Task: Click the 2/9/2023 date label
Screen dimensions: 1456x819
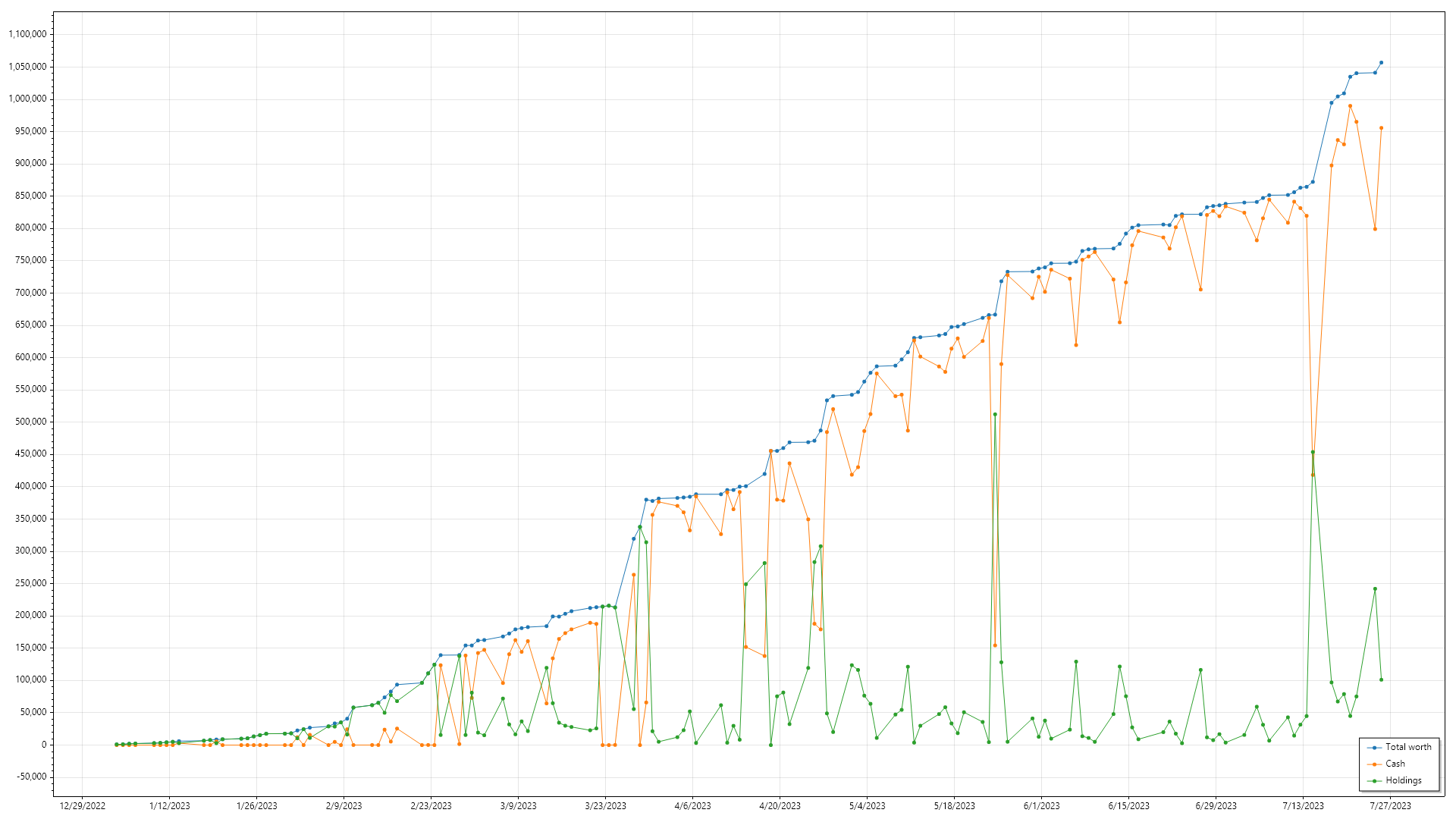Action: pos(344,806)
